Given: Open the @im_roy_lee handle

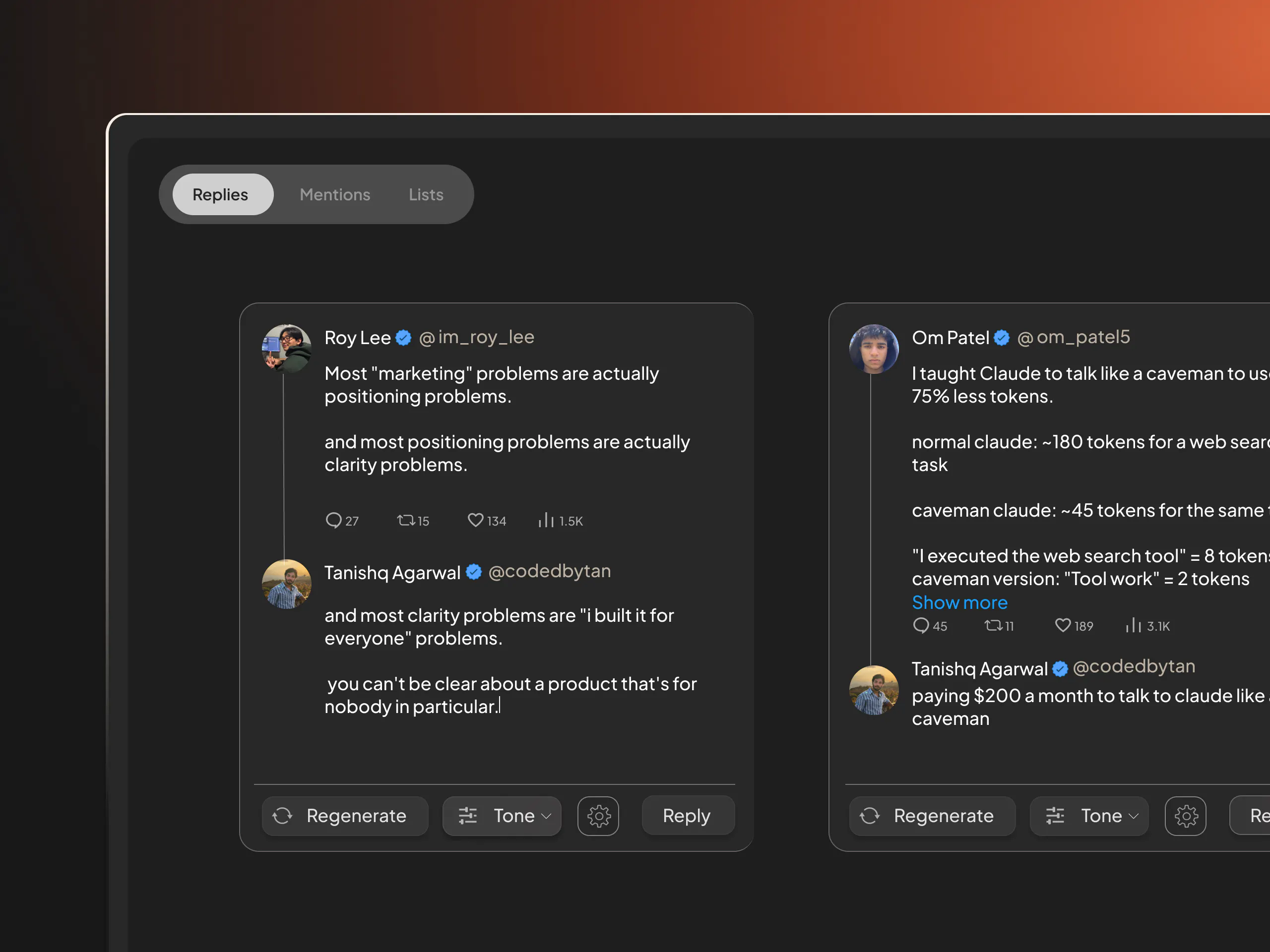Looking at the screenshot, I should [477, 338].
